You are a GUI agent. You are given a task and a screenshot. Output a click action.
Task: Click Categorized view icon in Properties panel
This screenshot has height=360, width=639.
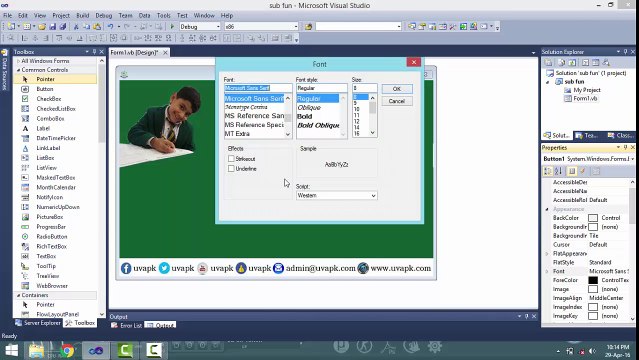coord(548,171)
